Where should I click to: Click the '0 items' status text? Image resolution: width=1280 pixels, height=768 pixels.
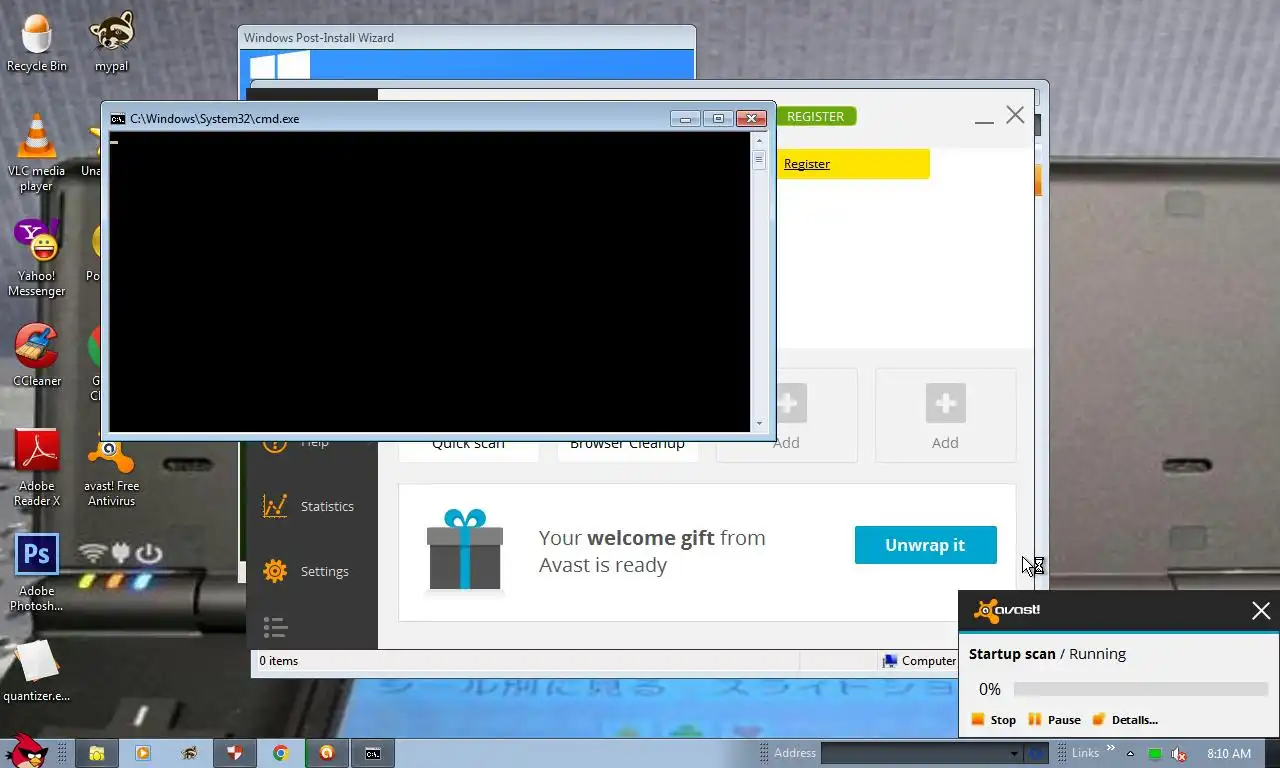(279, 661)
